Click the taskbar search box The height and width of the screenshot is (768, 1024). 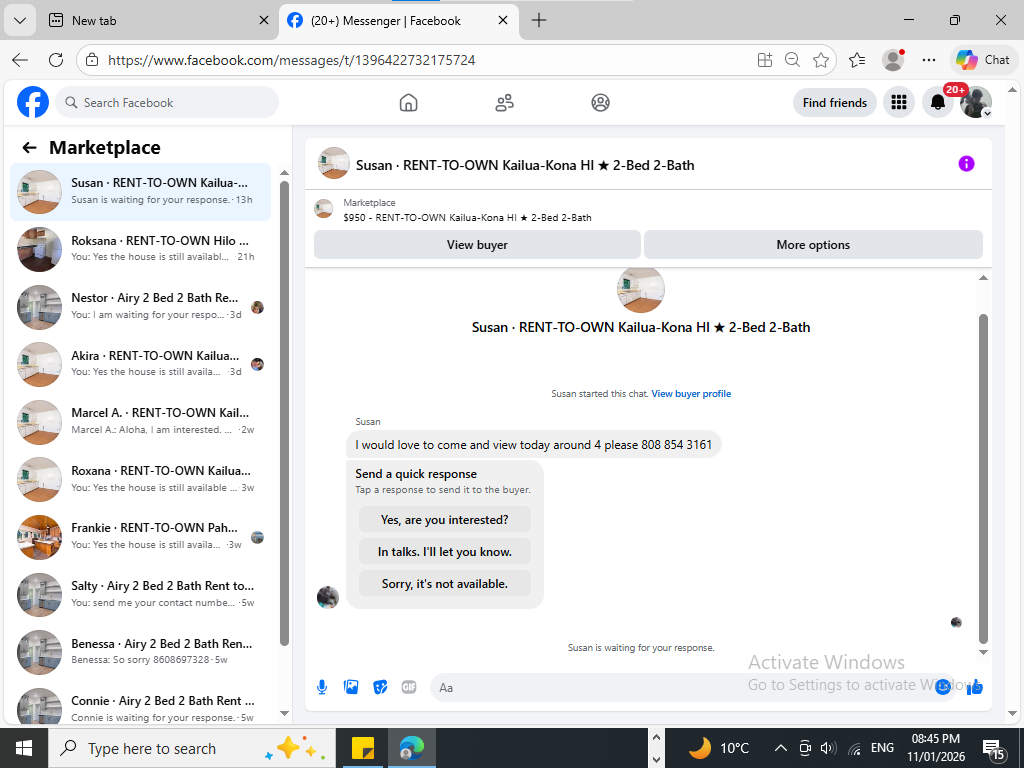(192, 748)
